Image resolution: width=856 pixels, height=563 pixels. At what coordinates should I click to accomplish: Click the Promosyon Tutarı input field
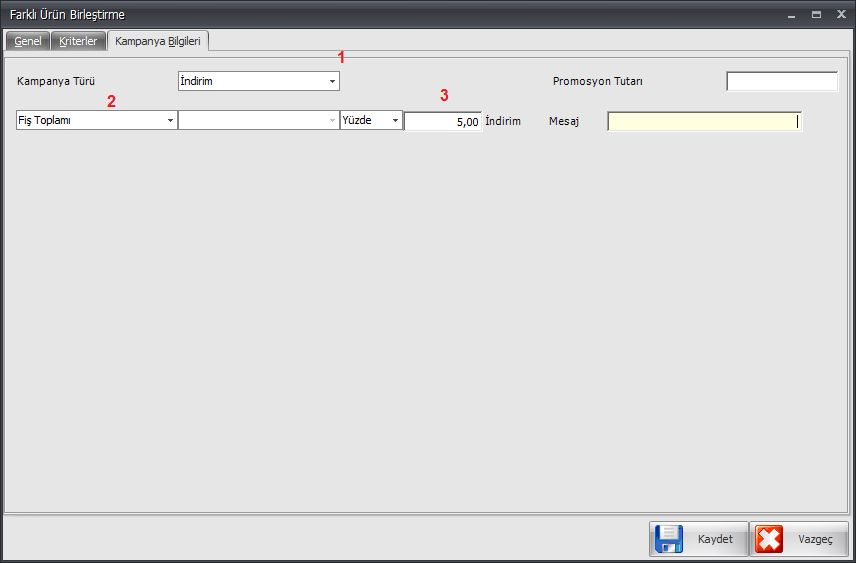781,82
